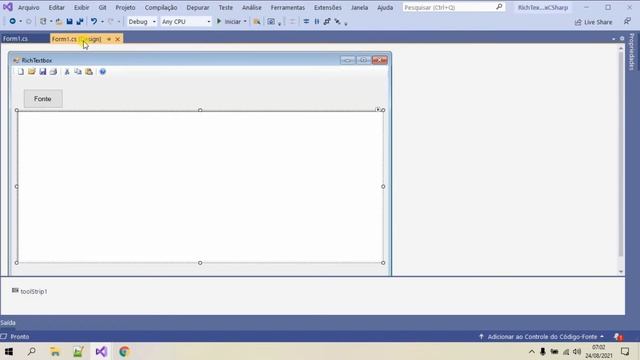Save the current file with the toolbar icon
Screen dimensions: 640x360
69,21
